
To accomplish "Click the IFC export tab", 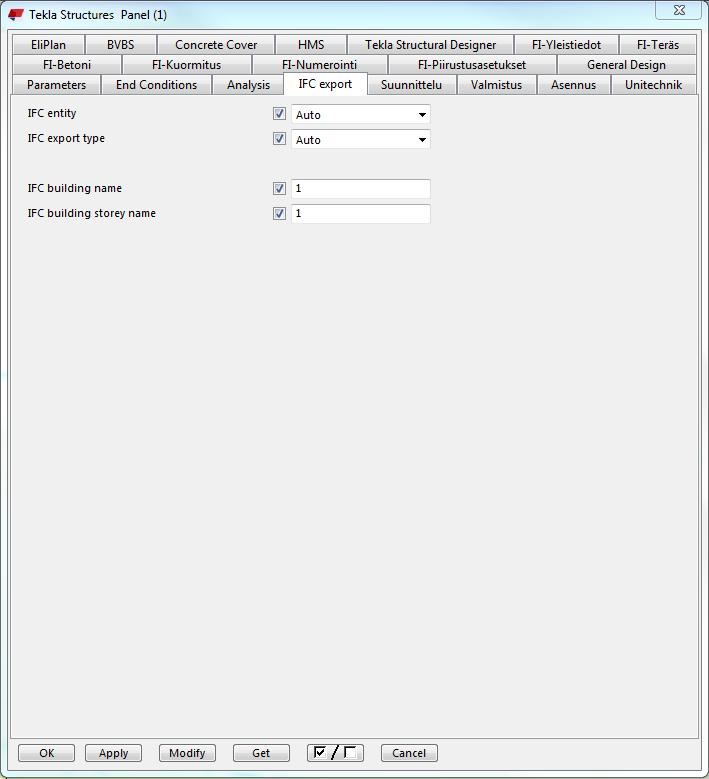I will pyautogui.click(x=325, y=83).
